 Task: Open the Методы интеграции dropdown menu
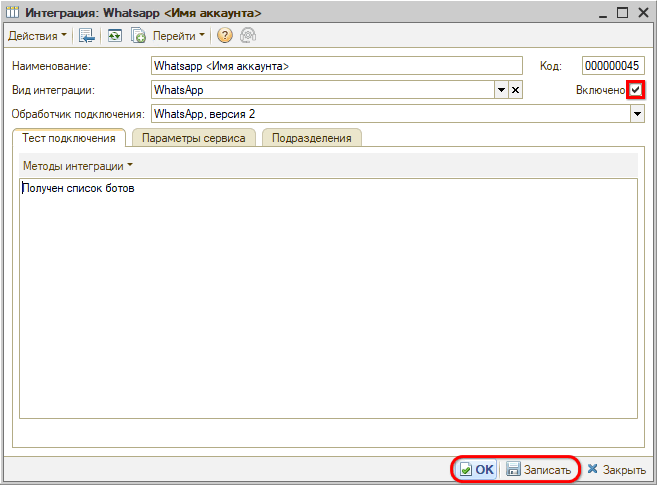[x=78, y=165]
